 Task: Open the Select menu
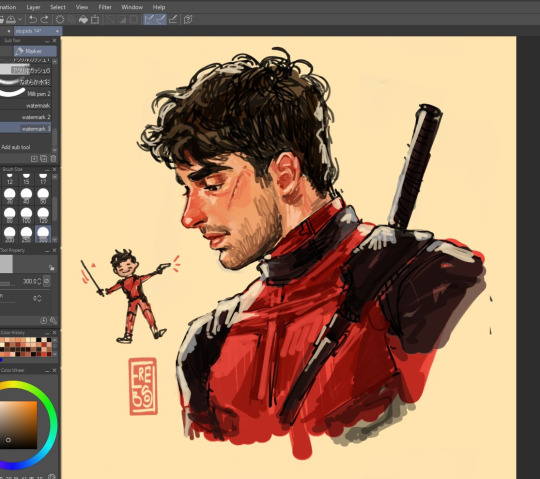(58, 7)
